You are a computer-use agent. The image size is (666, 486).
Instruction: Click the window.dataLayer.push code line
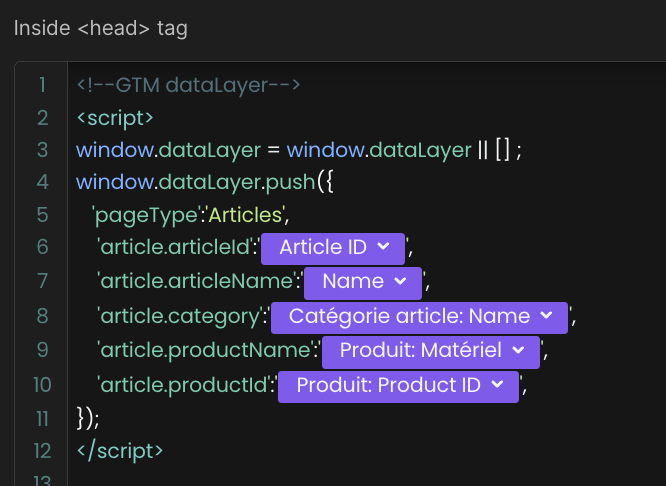[x=205, y=182]
